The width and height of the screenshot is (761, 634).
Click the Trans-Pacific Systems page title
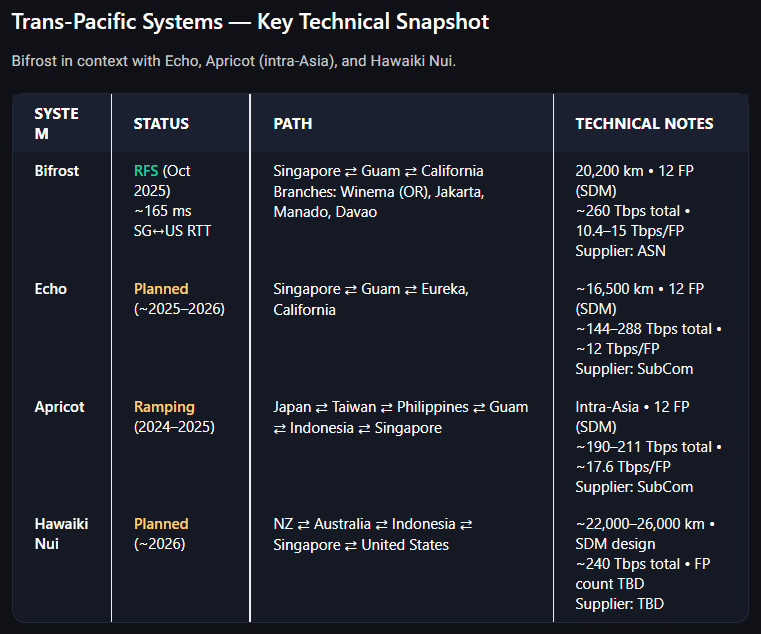tap(250, 22)
